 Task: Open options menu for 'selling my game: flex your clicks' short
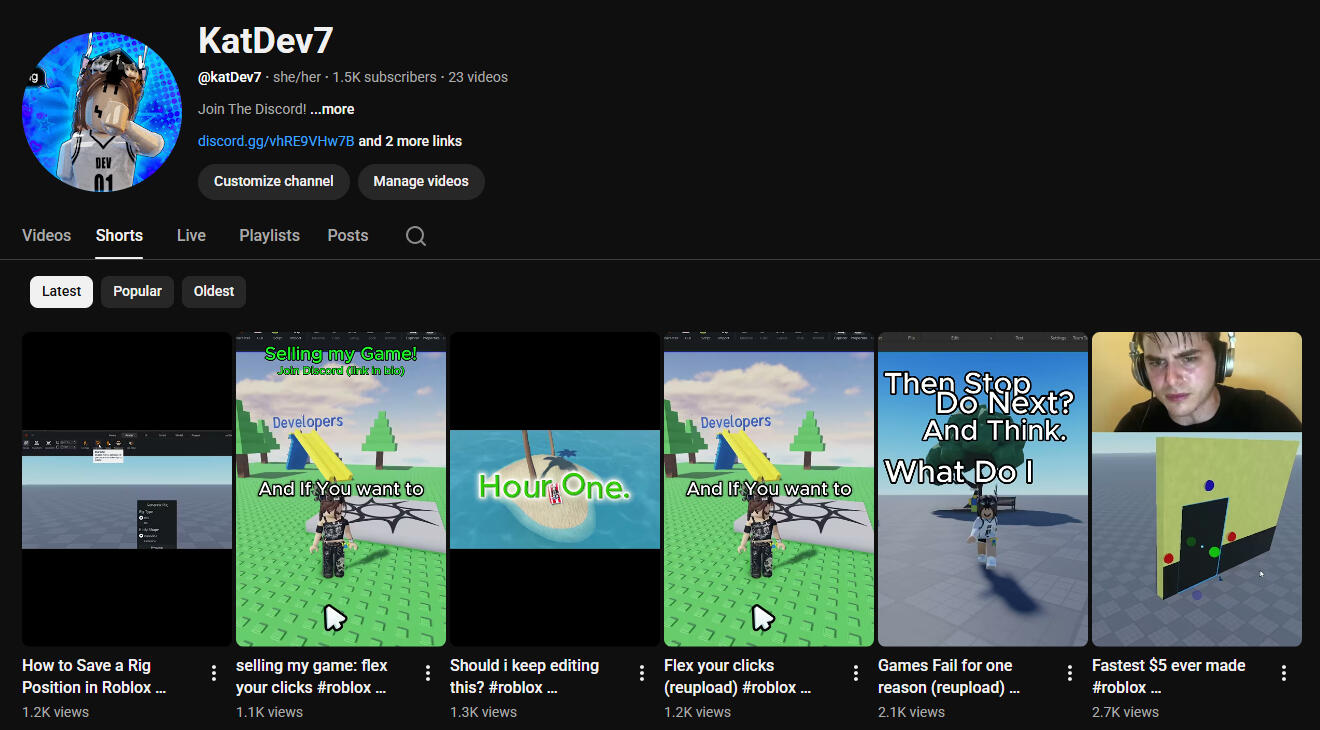(428, 673)
